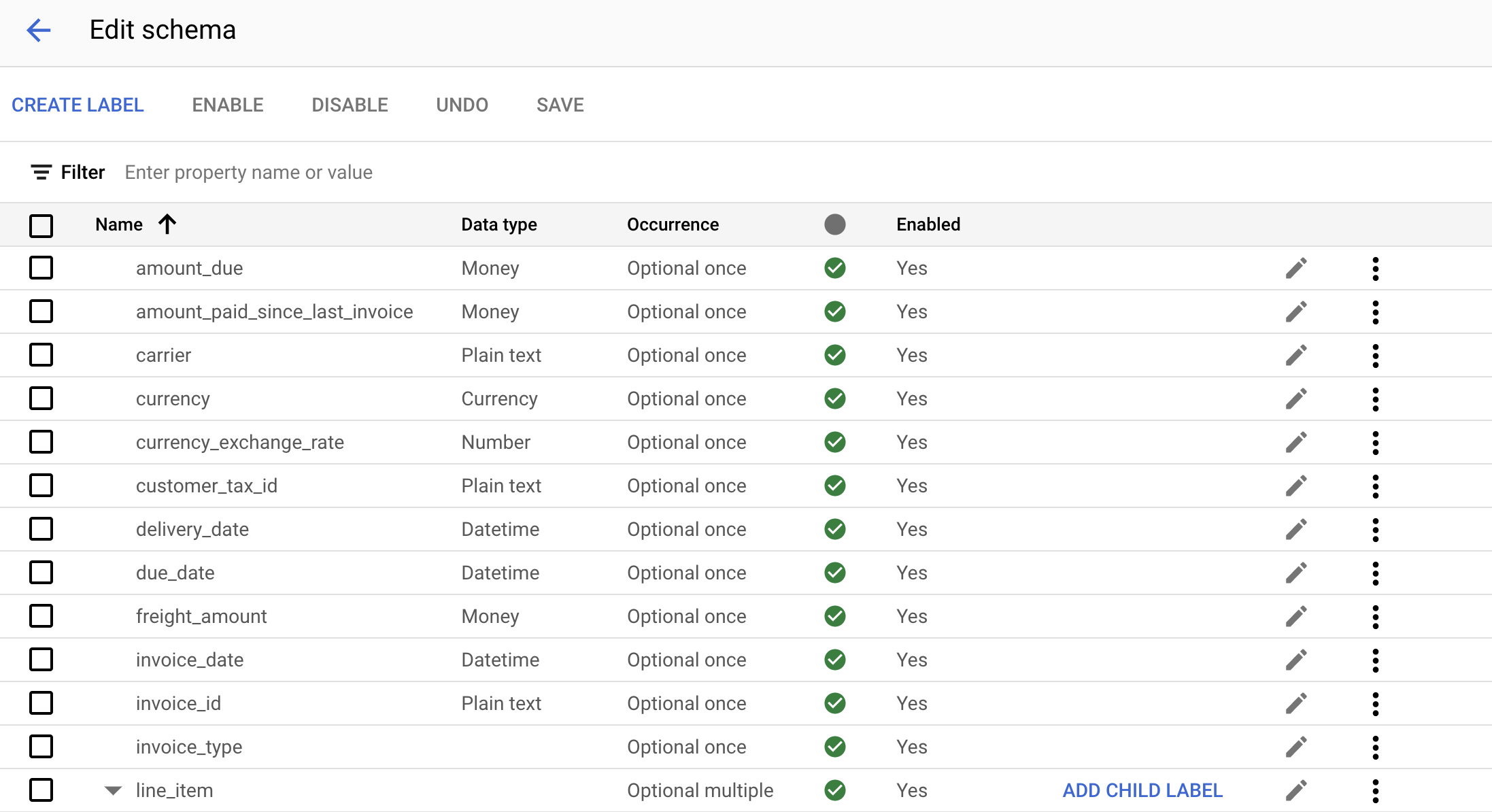This screenshot has width=1492, height=812.
Task: Edit the currency label pencil icon
Action: coord(1296,399)
